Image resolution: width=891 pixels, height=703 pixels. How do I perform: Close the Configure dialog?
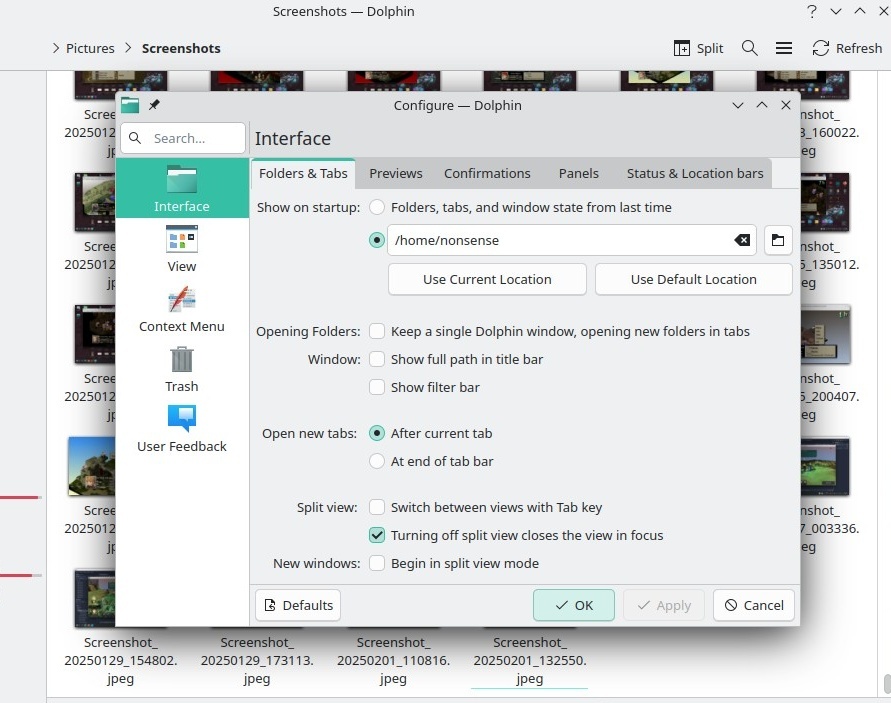(x=786, y=105)
